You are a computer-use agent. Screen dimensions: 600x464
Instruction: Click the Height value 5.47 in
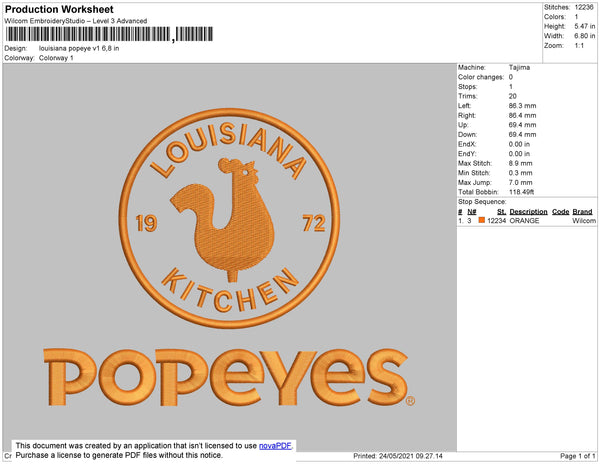pyautogui.click(x=585, y=26)
